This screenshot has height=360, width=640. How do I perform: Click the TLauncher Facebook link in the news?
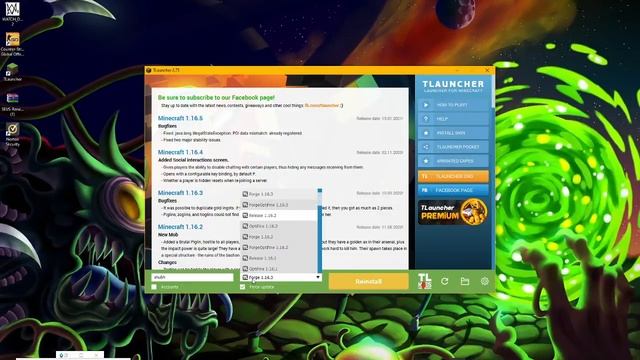[x=322, y=105]
